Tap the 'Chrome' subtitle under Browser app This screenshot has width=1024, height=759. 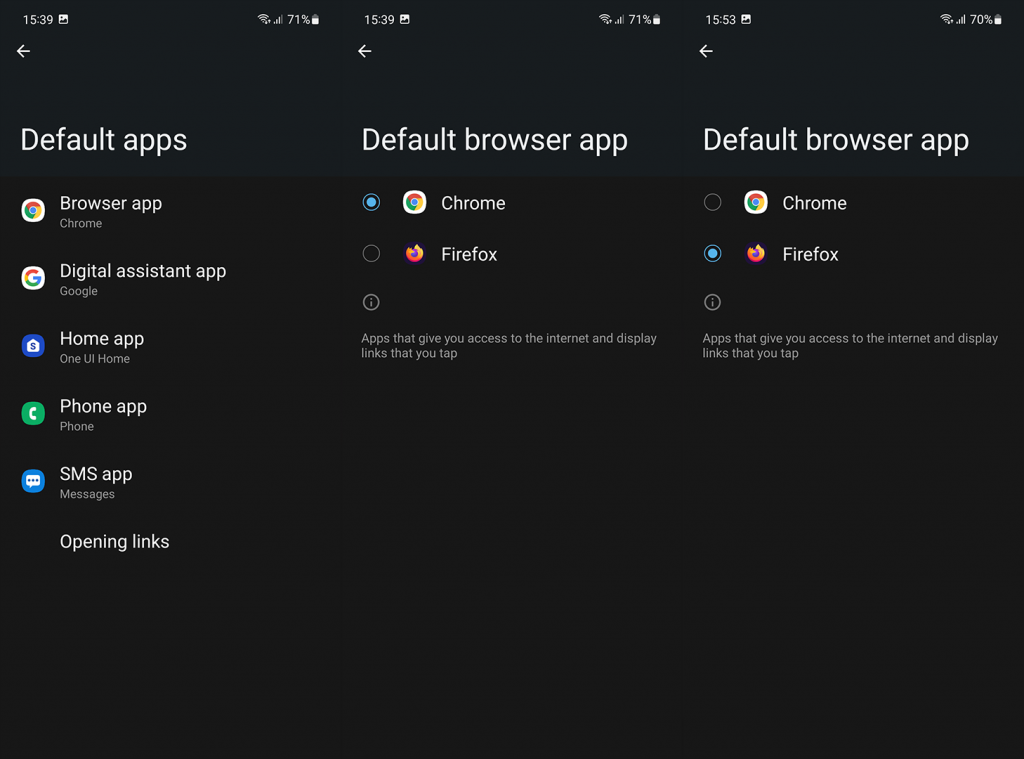pos(81,223)
